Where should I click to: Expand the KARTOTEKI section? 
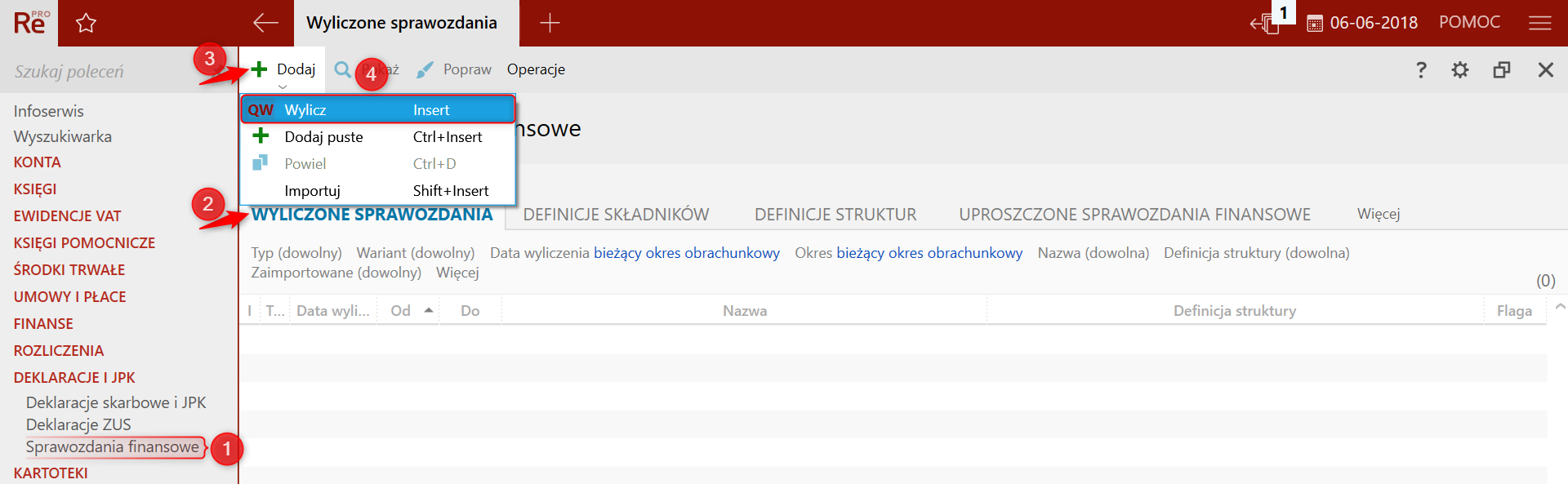tap(51, 473)
